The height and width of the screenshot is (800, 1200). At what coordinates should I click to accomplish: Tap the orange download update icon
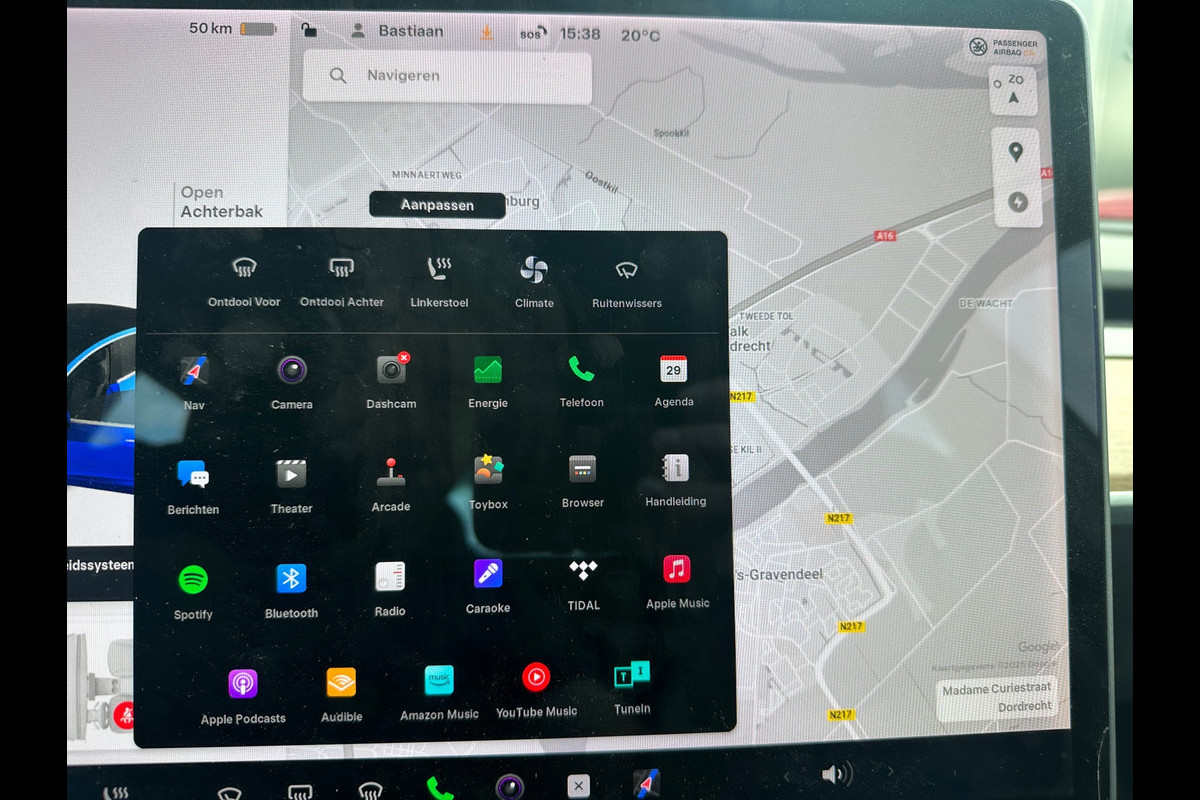tap(486, 32)
